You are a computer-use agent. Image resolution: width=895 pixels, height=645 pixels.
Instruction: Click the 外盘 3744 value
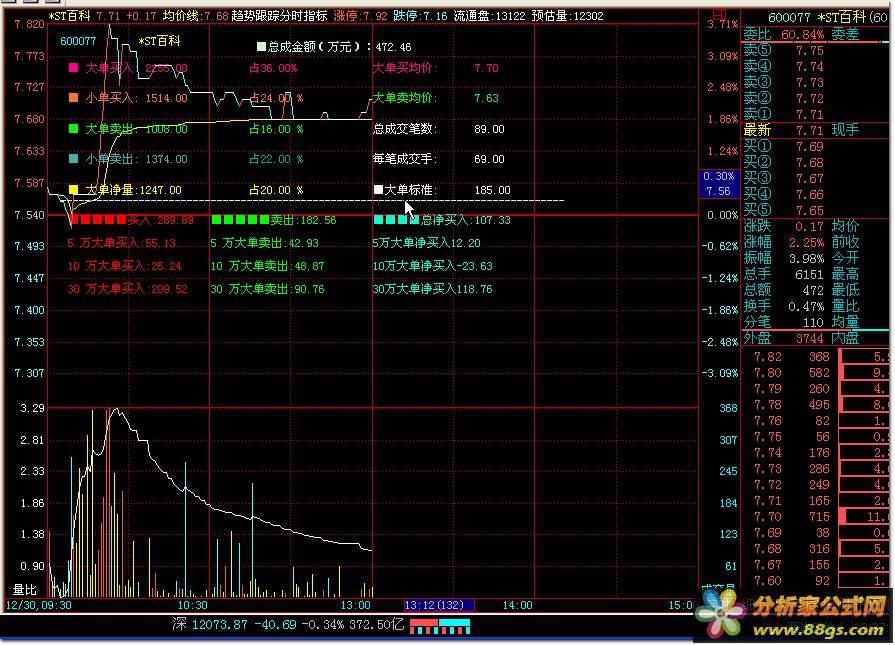(x=809, y=338)
